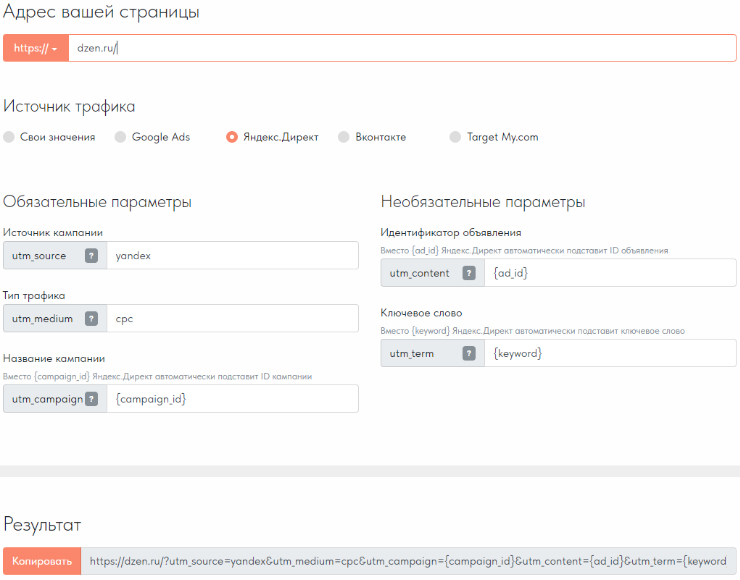Click the utm_term {keyword} input
740x580 pixels.
click(608, 353)
